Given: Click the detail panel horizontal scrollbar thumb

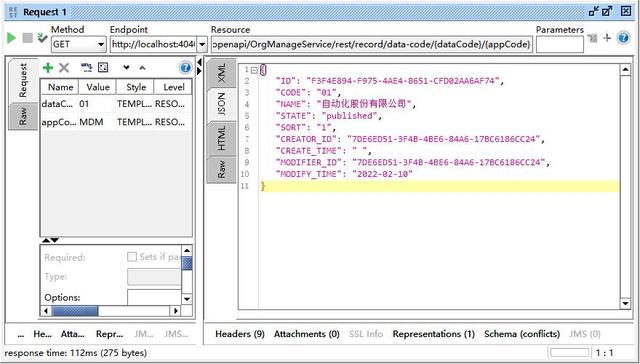Looking at the screenshot, I should pos(75,311).
